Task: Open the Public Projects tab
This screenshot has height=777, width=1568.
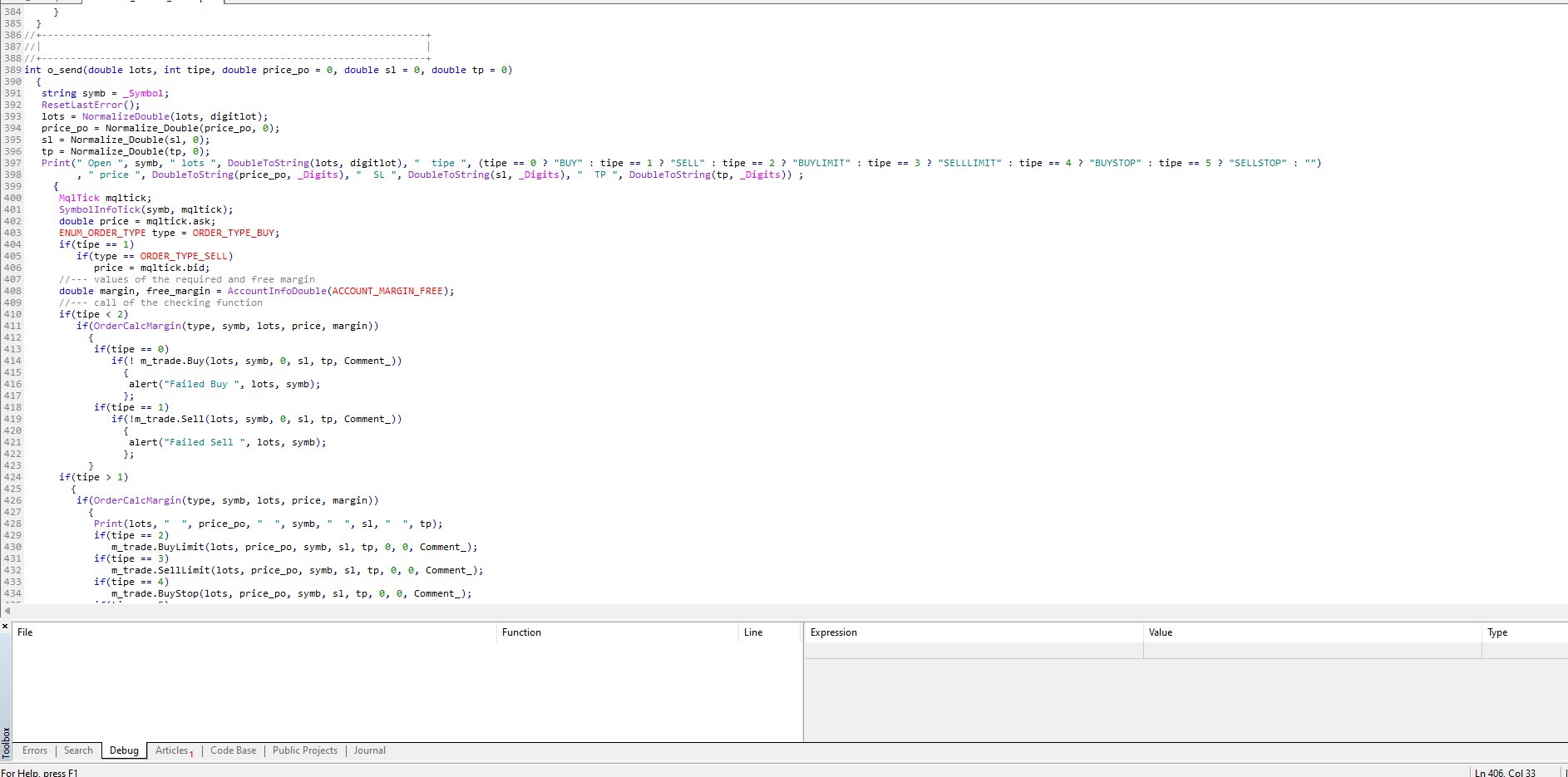Action: pyautogui.click(x=305, y=750)
